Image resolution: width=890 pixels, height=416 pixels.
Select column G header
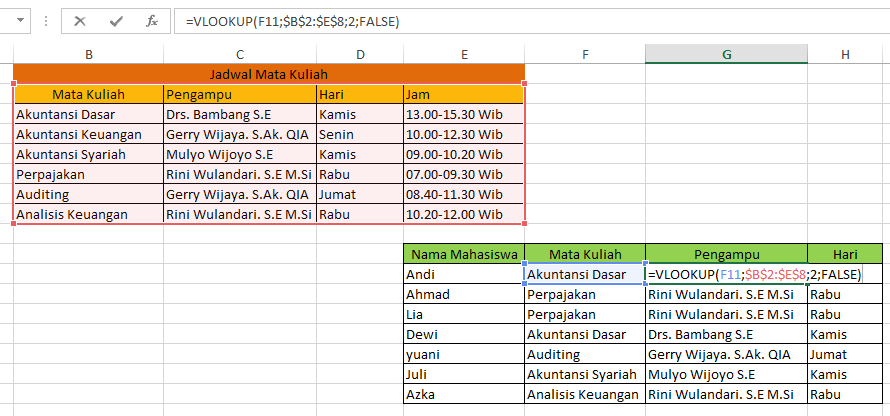[x=726, y=54]
